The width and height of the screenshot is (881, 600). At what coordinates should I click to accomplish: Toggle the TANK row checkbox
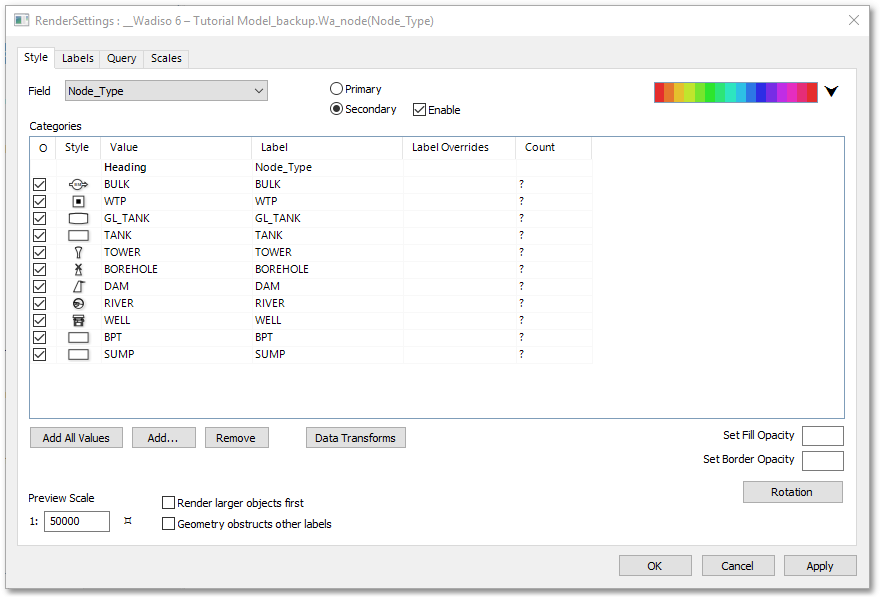tap(39, 235)
